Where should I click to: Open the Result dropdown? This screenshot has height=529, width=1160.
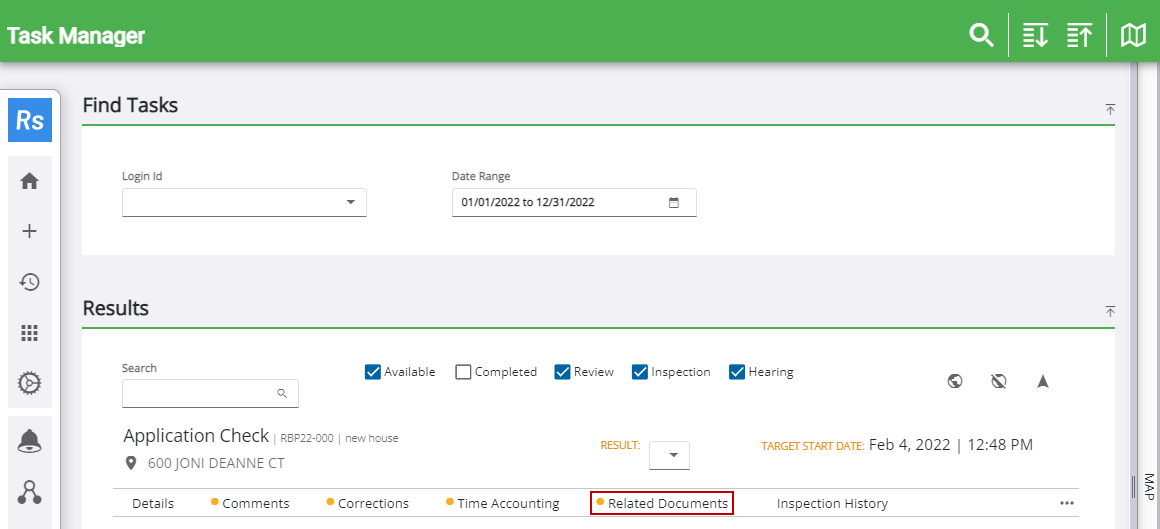click(670, 456)
